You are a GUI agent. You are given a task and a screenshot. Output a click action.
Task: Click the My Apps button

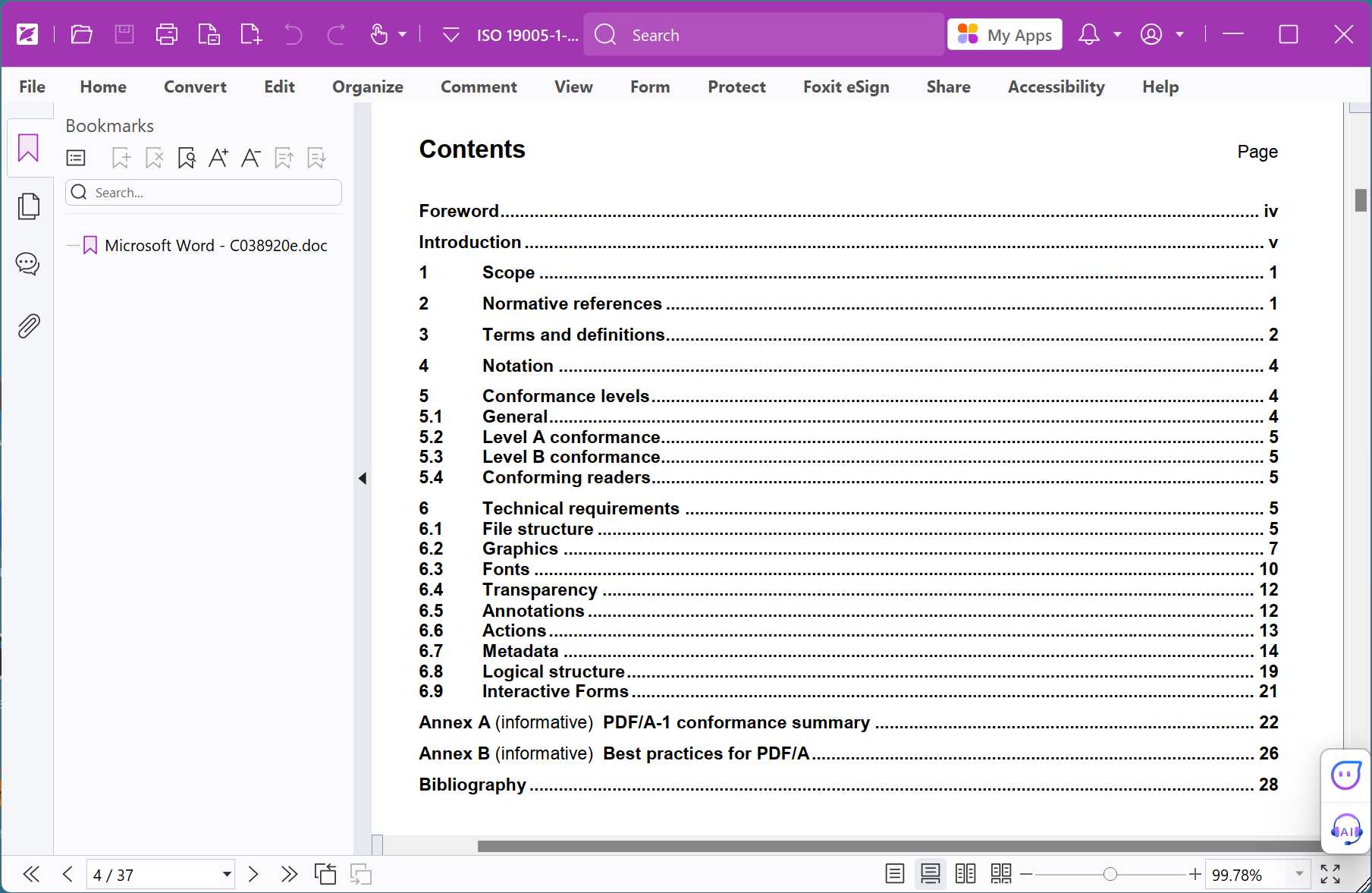coord(1004,34)
